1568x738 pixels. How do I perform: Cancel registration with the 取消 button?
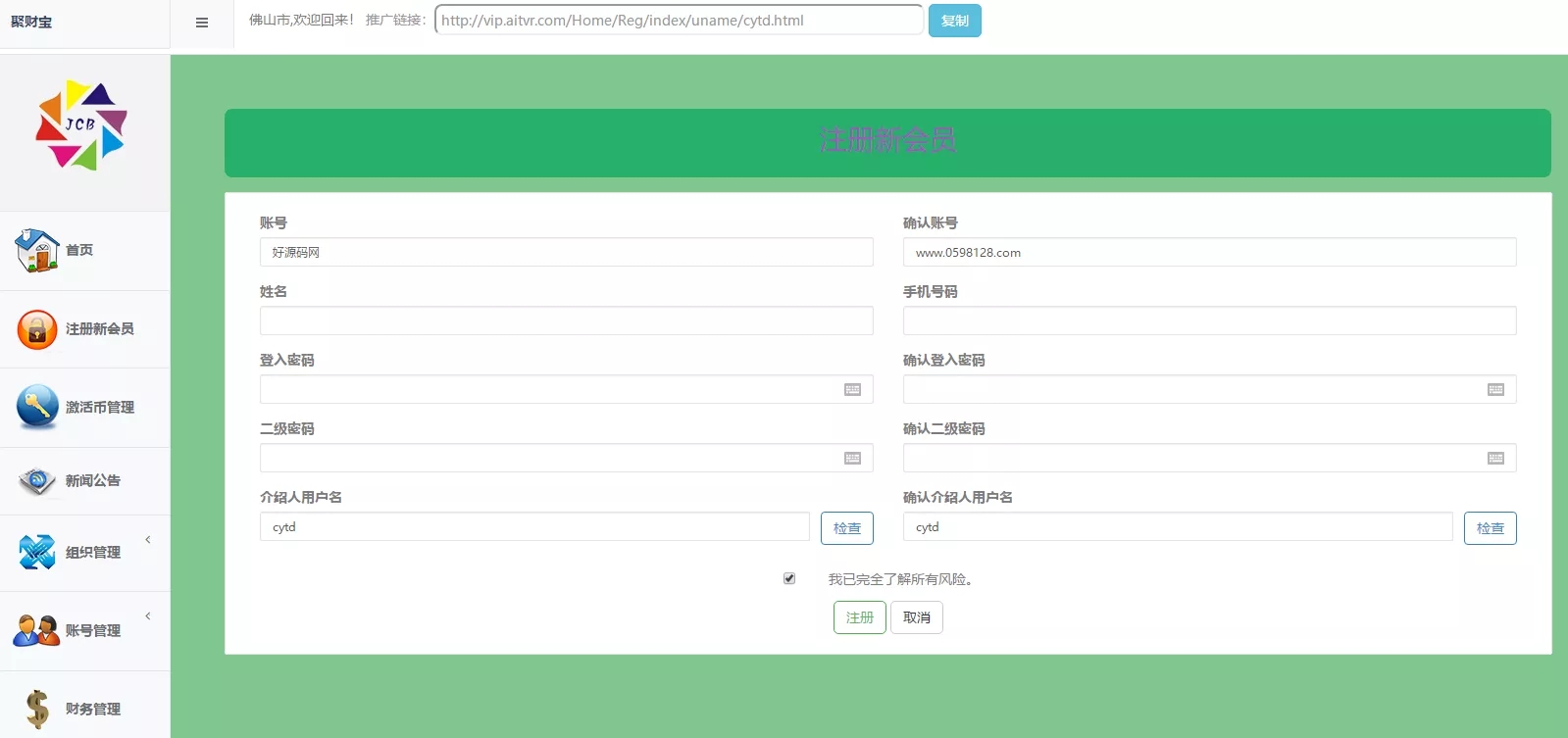point(916,617)
